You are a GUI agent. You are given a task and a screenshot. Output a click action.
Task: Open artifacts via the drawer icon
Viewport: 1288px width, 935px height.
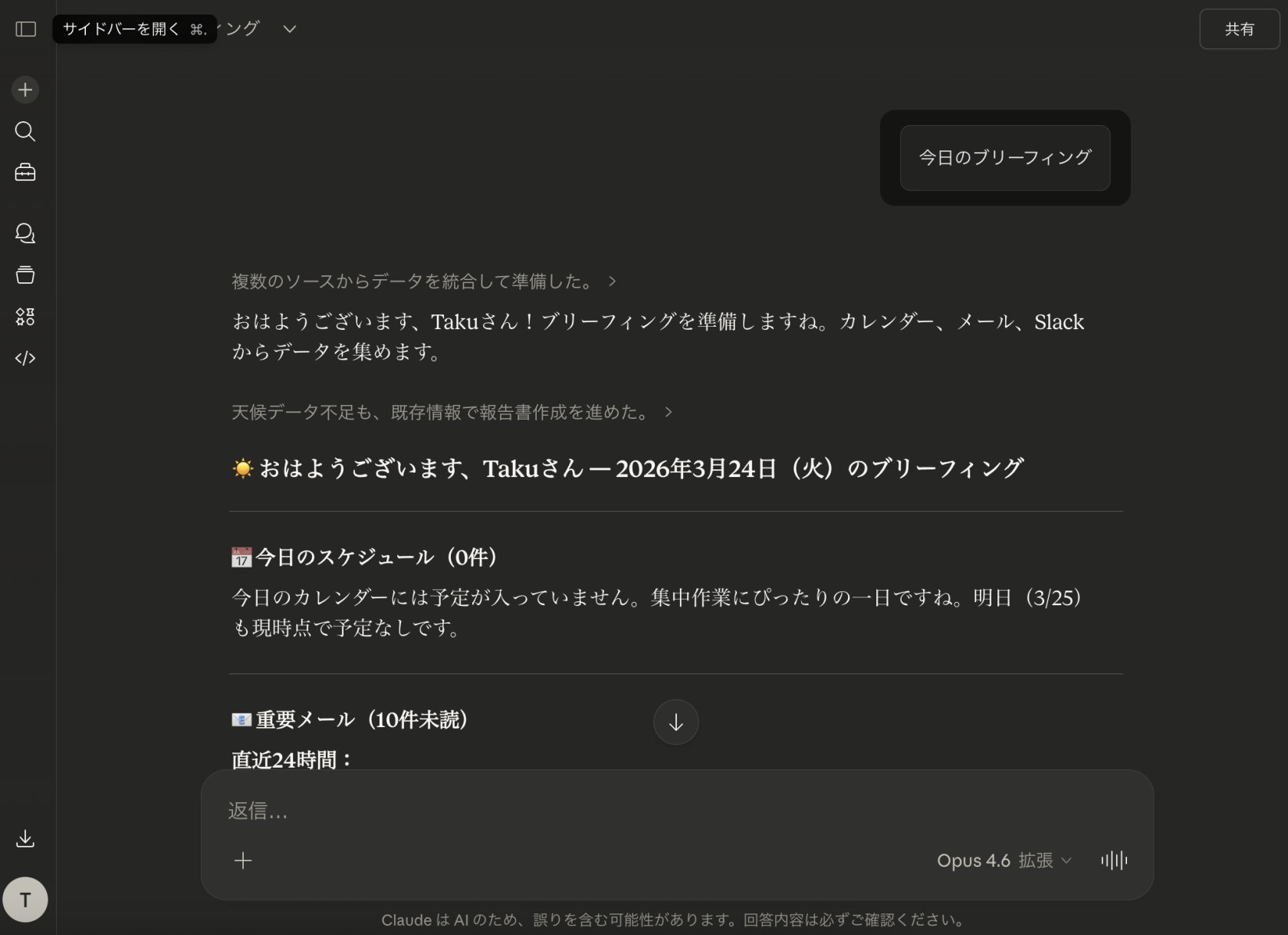tap(25, 275)
